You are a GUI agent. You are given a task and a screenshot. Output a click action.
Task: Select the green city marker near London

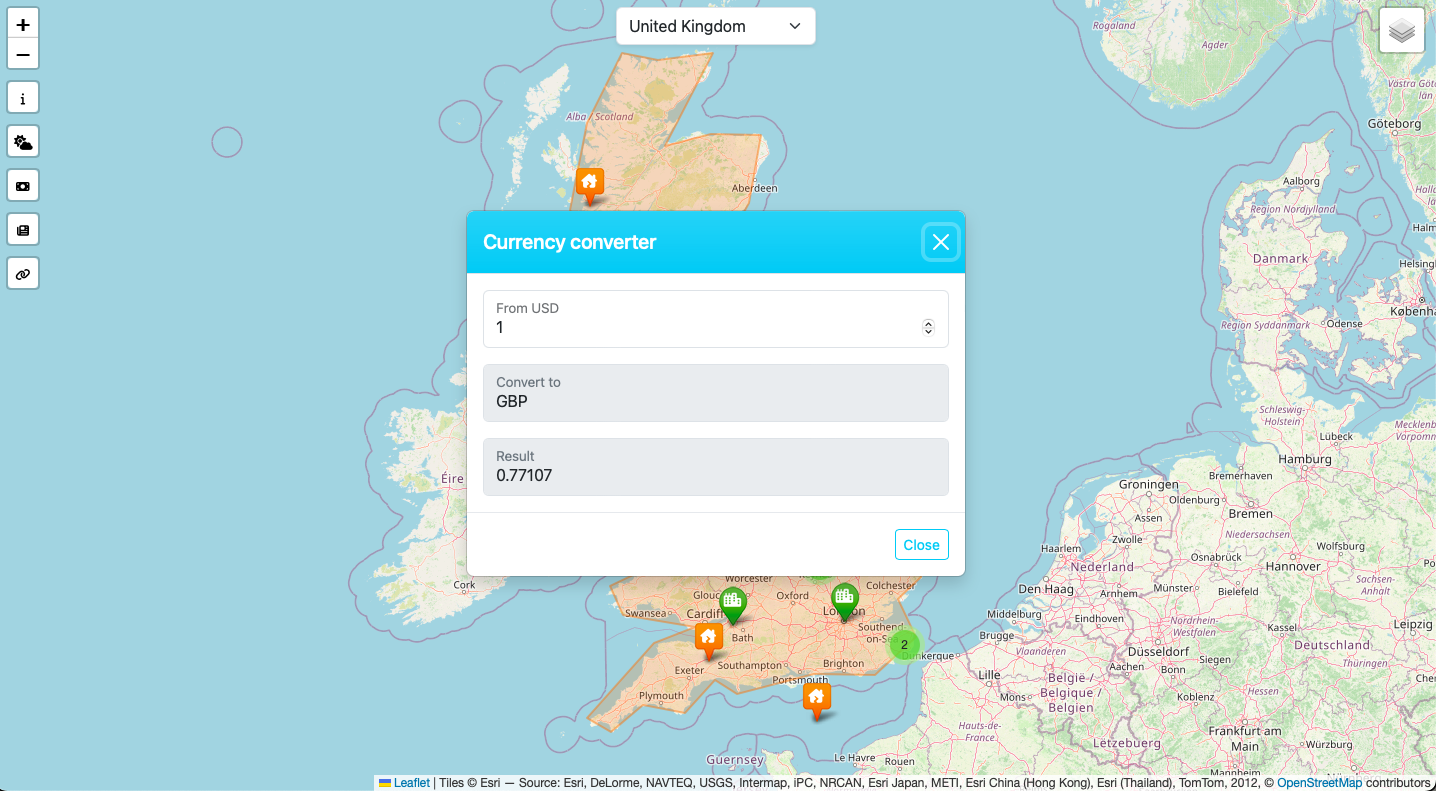click(x=845, y=600)
